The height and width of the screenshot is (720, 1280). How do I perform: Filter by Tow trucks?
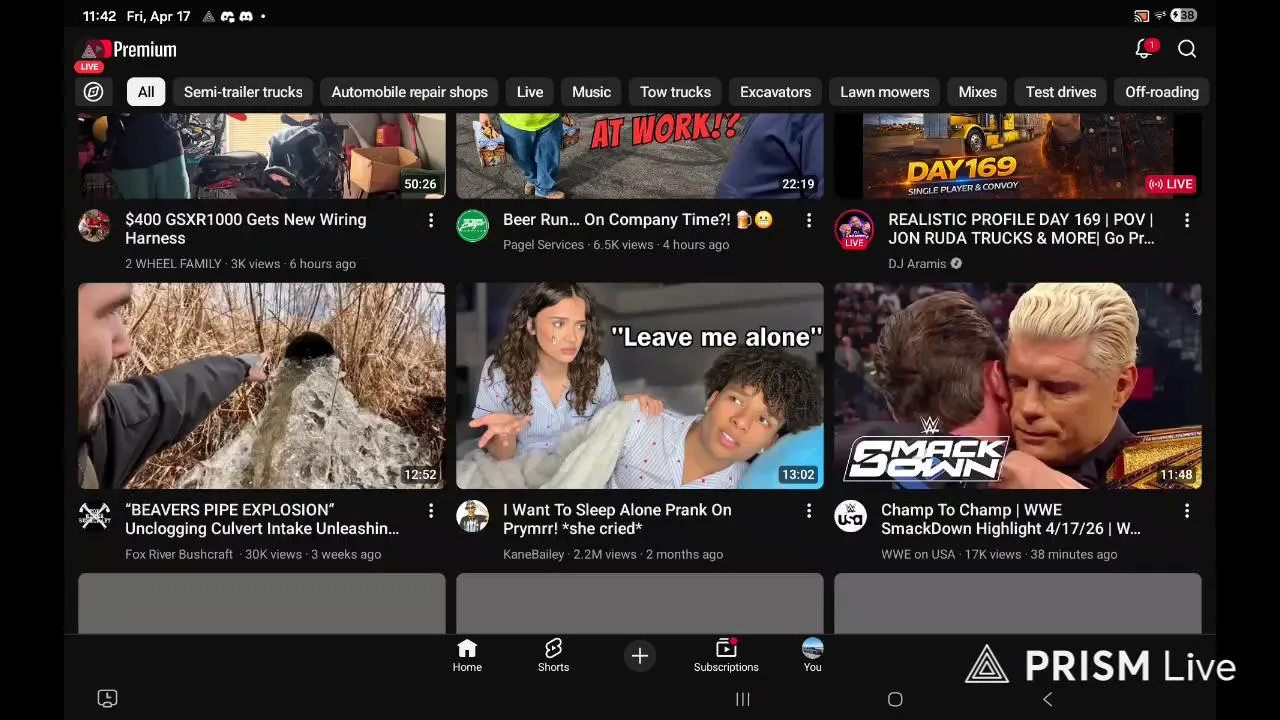tap(675, 92)
